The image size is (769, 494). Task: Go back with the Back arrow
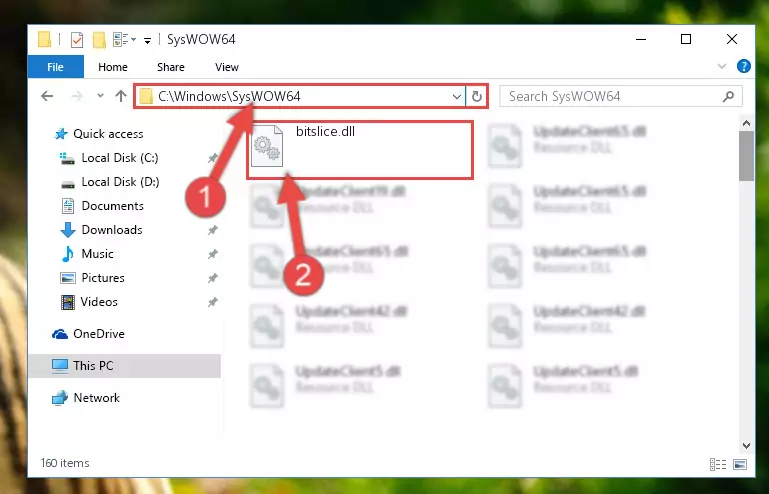pos(47,96)
